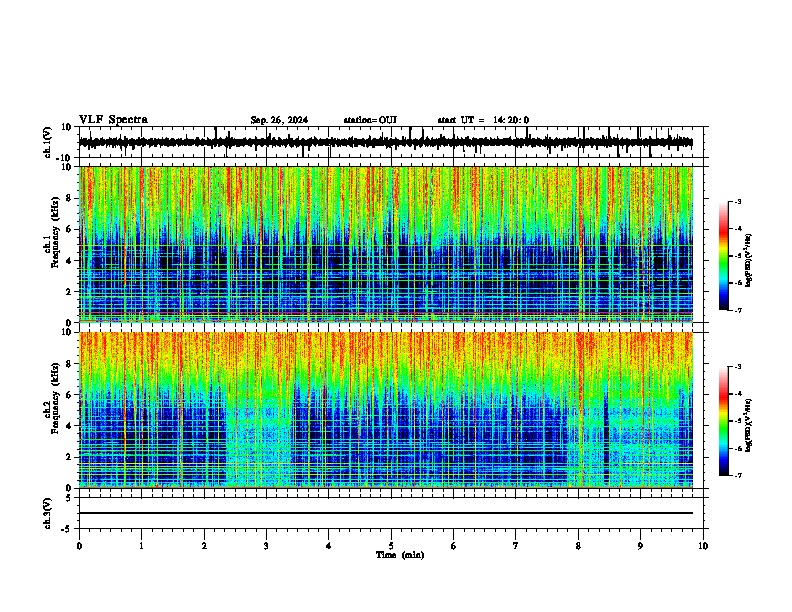Click the 'station=OUJ' label

tap(370, 120)
